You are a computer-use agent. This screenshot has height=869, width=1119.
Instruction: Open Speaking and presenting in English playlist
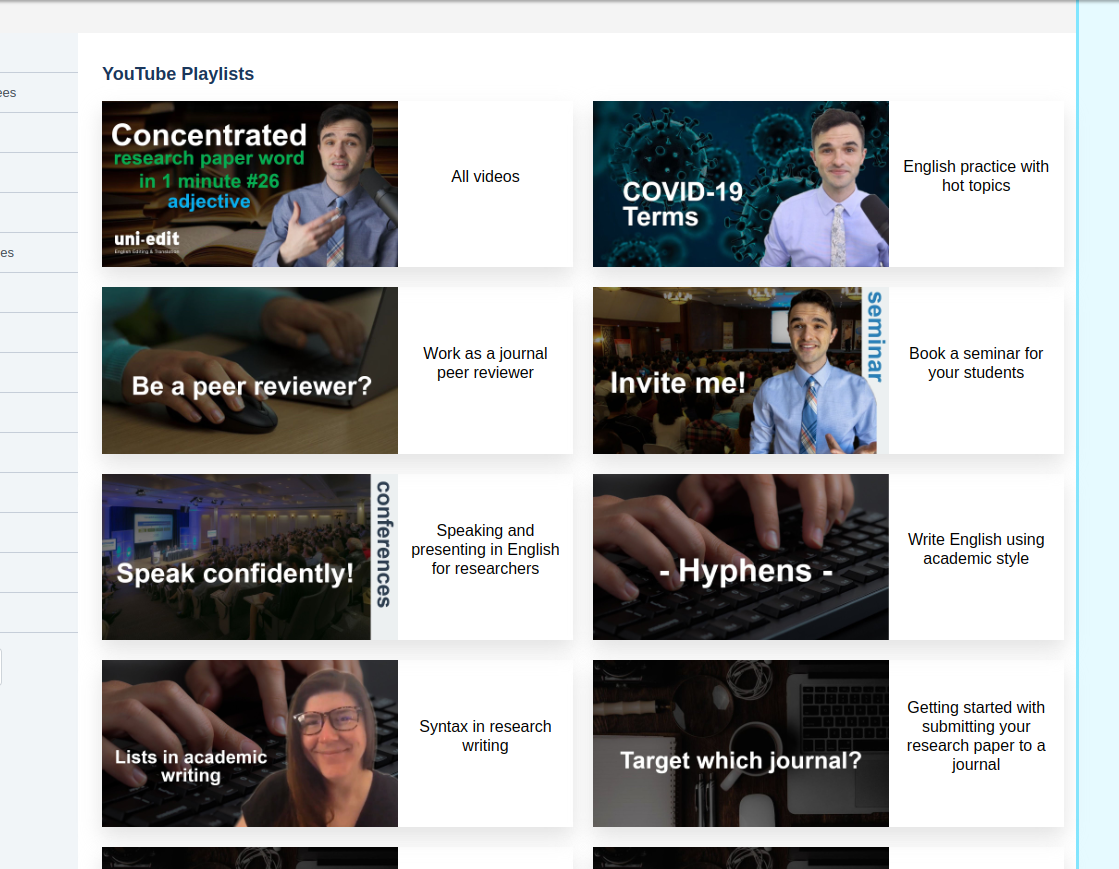tap(485, 549)
